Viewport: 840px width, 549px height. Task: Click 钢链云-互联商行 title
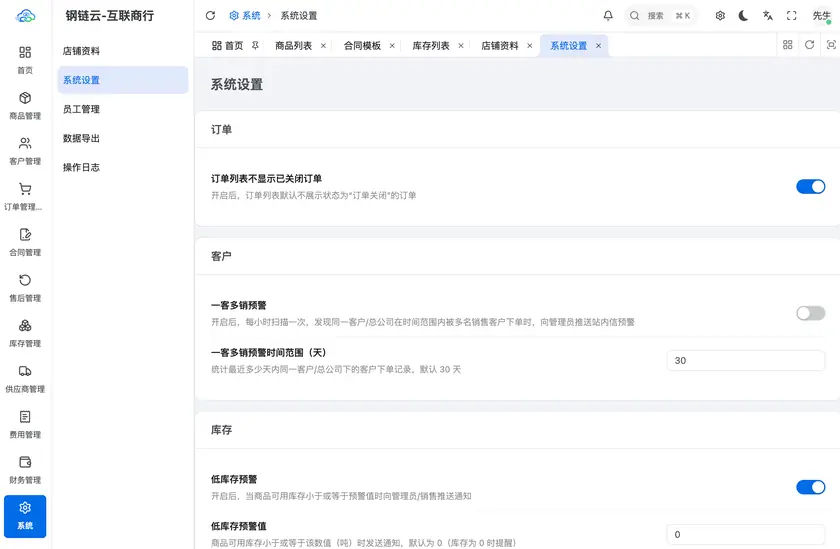(x=110, y=16)
